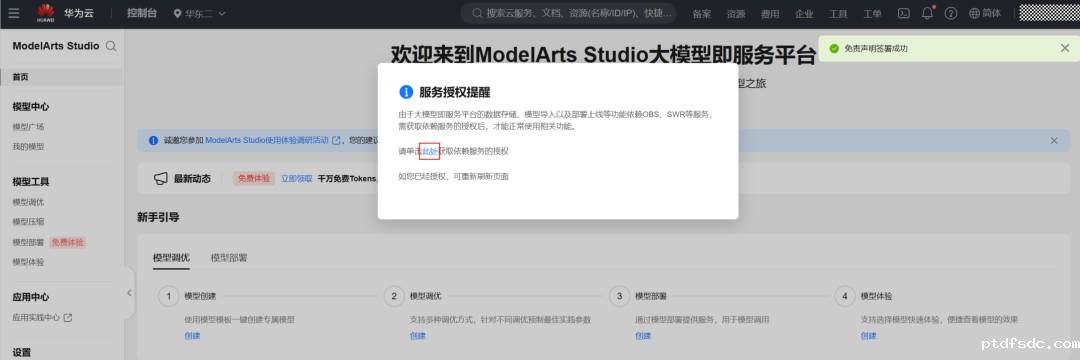The image size is (1080, 360).
Task: Click 创建 under step 1 模型创建
Action: 192,336
